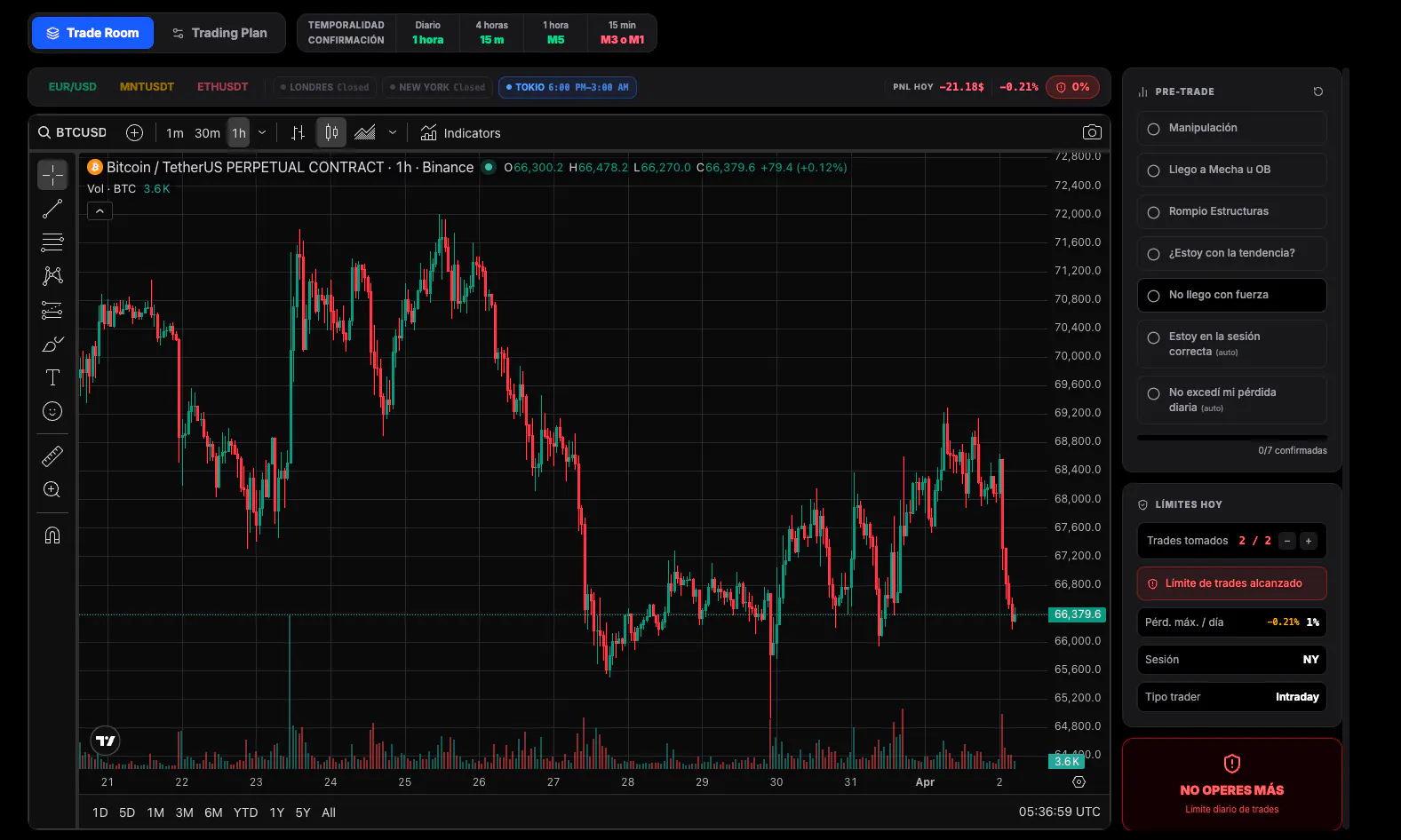
Task: Open the emoji icons tool
Action: click(52, 411)
